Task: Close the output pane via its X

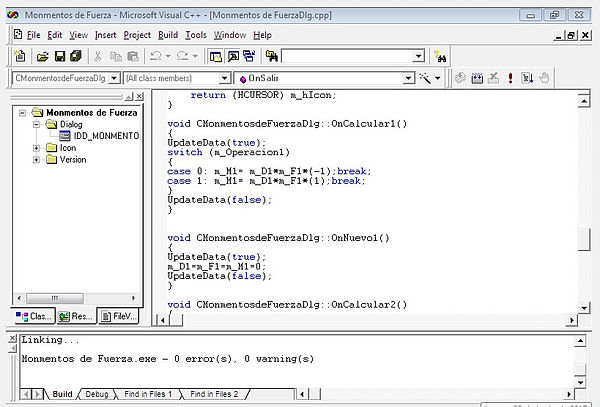Action: tap(12, 338)
